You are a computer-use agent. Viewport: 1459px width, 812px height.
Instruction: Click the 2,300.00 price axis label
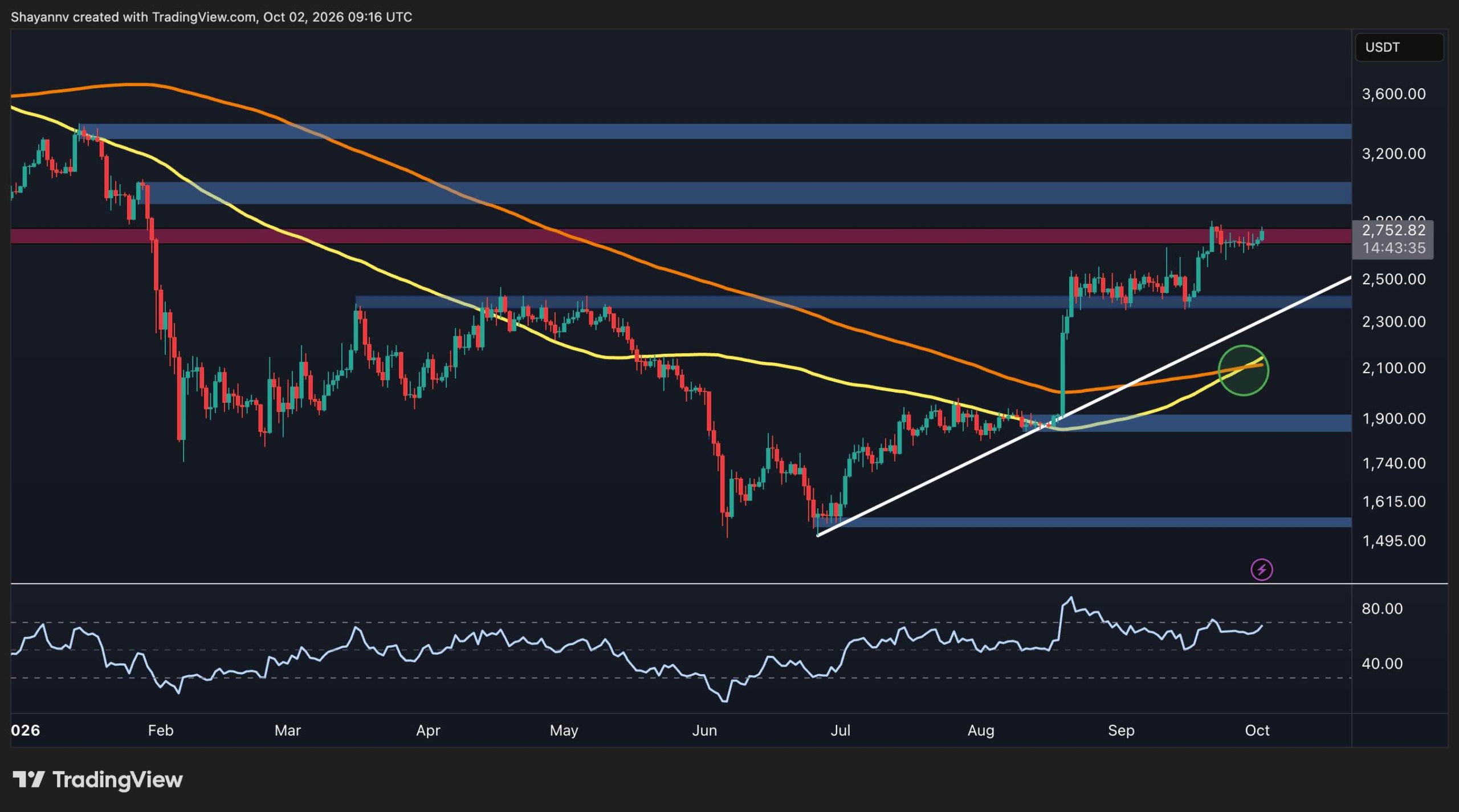click(1393, 322)
